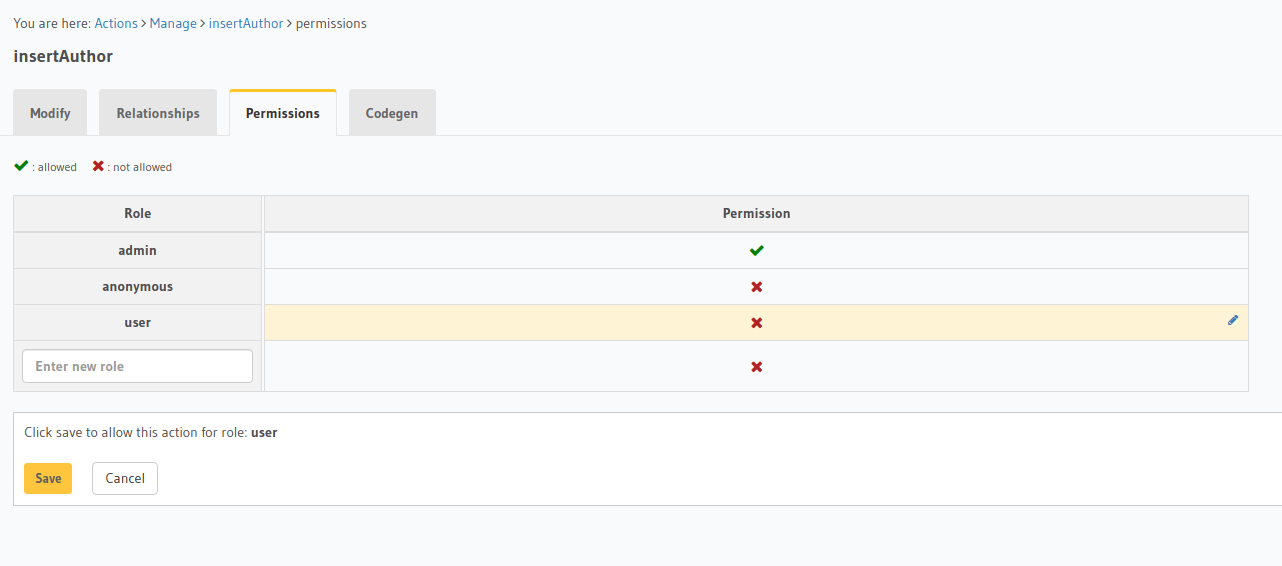Click the insertAuthor breadcrumb link
The width and height of the screenshot is (1282, 566).
pos(246,23)
